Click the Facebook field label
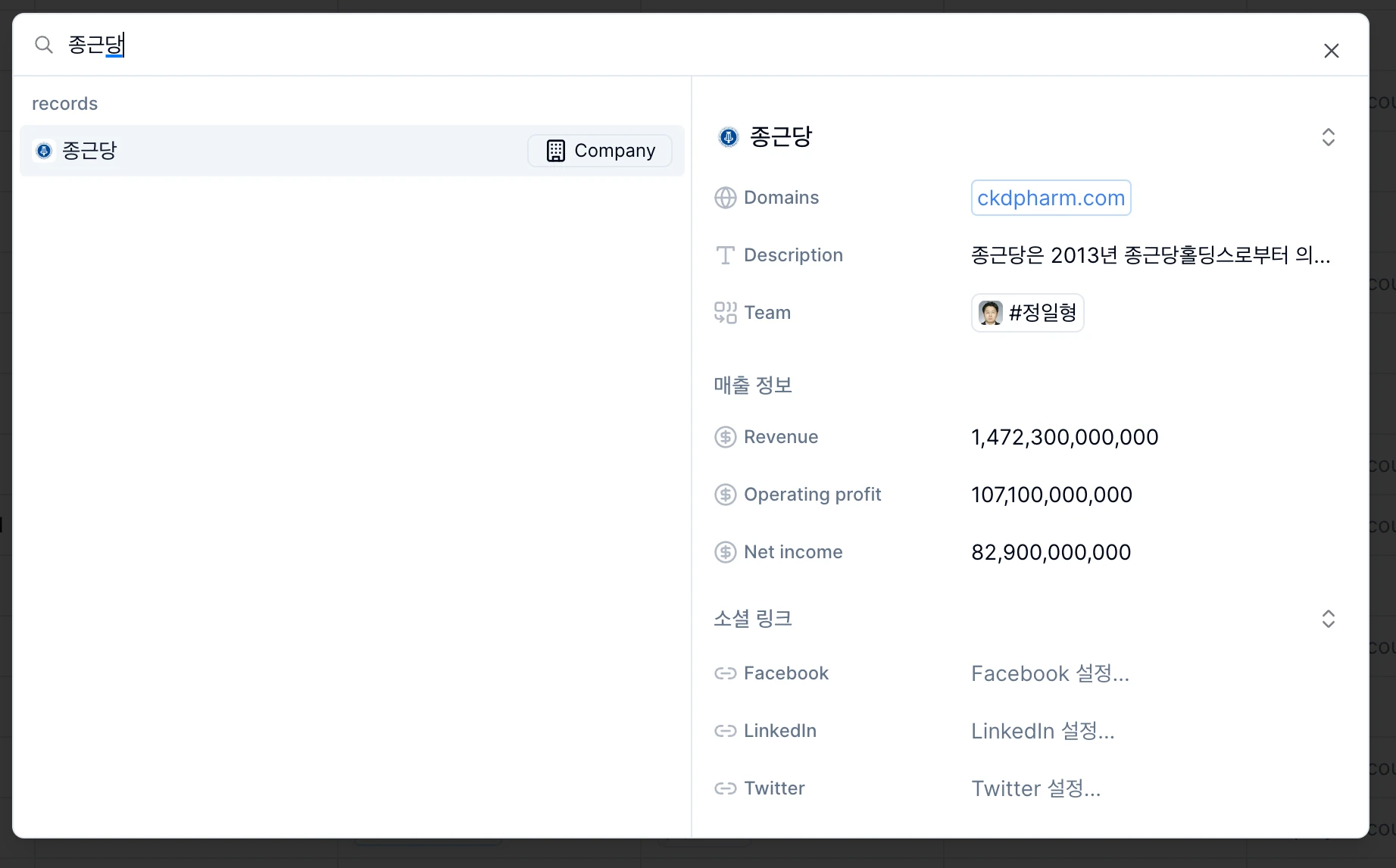The width and height of the screenshot is (1396, 868). click(786, 673)
